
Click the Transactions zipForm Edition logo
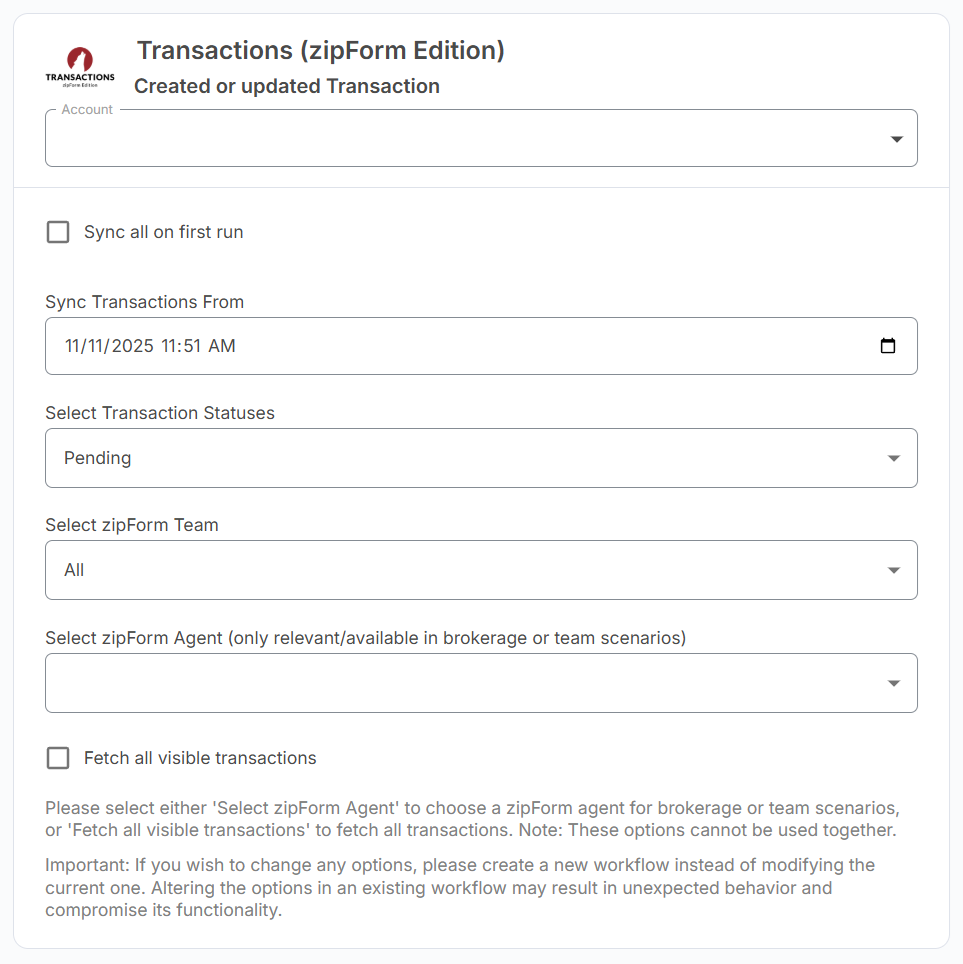(80, 68)
